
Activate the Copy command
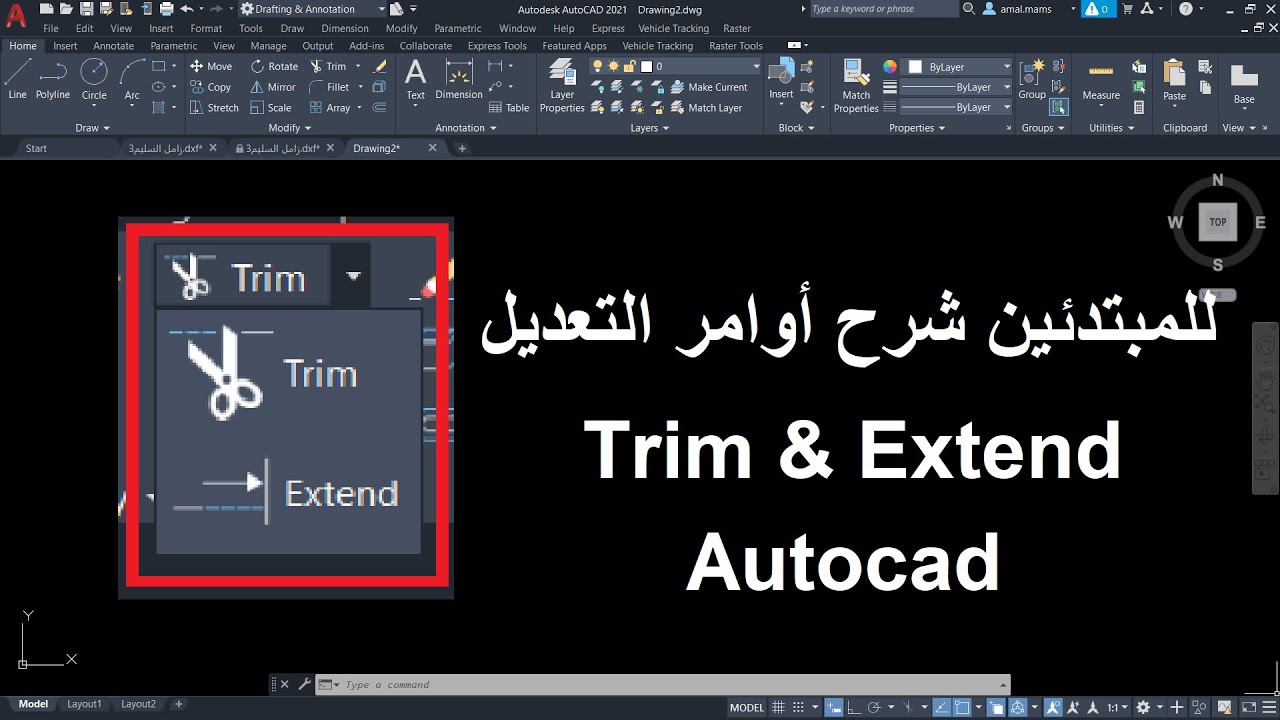coord(211,87)
